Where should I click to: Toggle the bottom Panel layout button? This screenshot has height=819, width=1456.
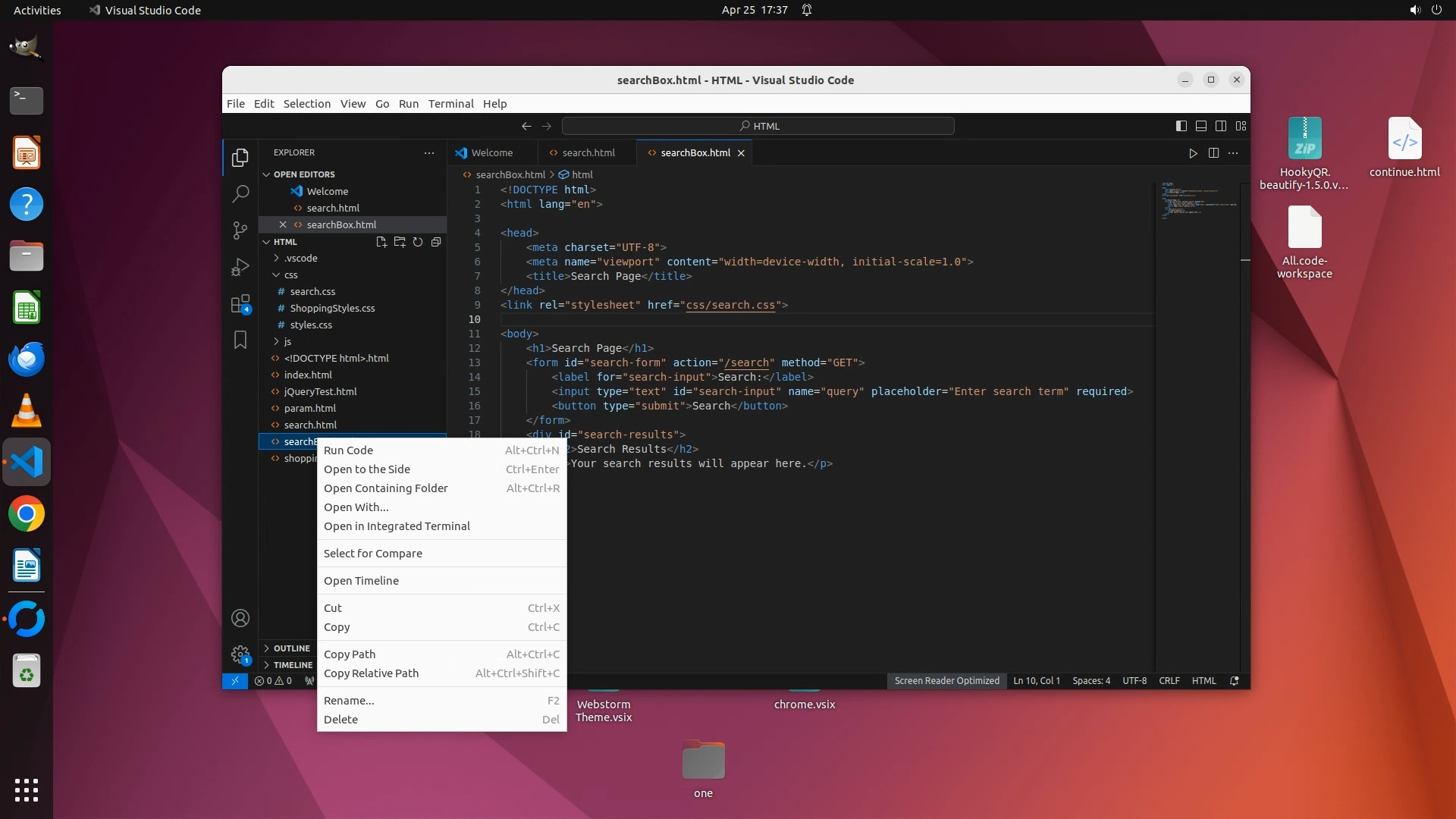pos(1201,126)
